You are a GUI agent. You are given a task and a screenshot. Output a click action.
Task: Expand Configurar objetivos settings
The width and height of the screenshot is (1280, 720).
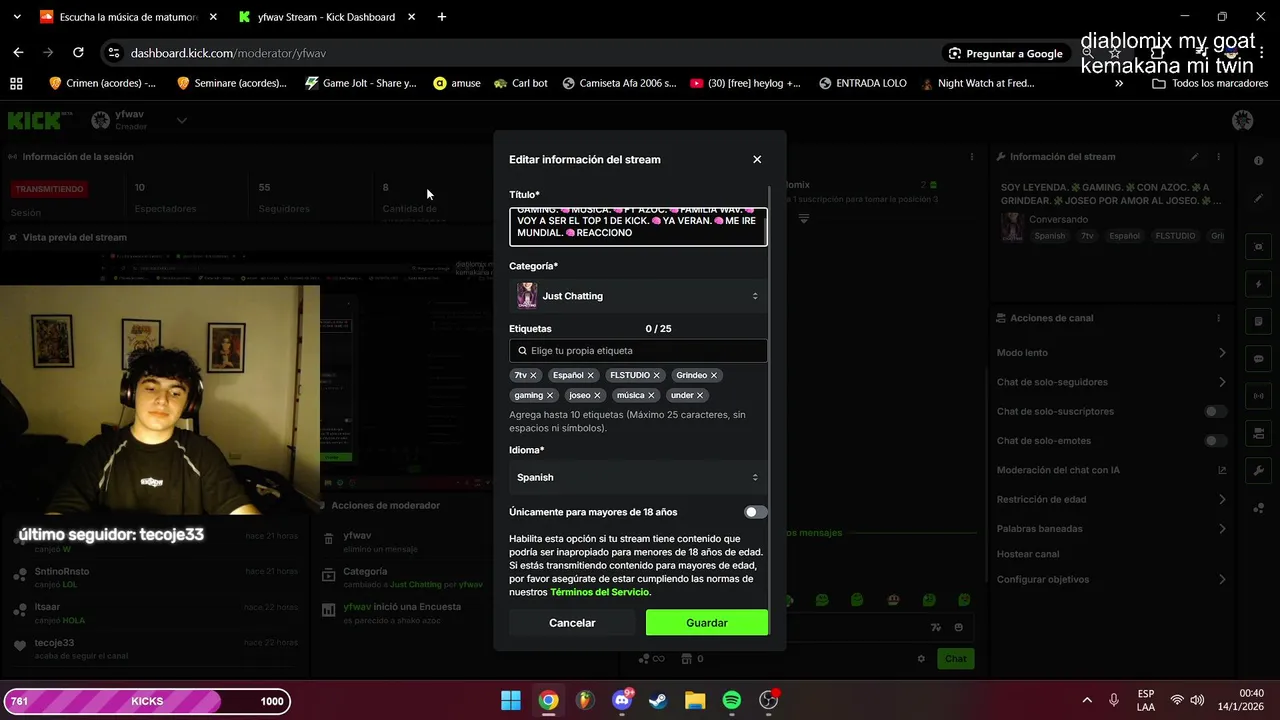point(1222,579)
